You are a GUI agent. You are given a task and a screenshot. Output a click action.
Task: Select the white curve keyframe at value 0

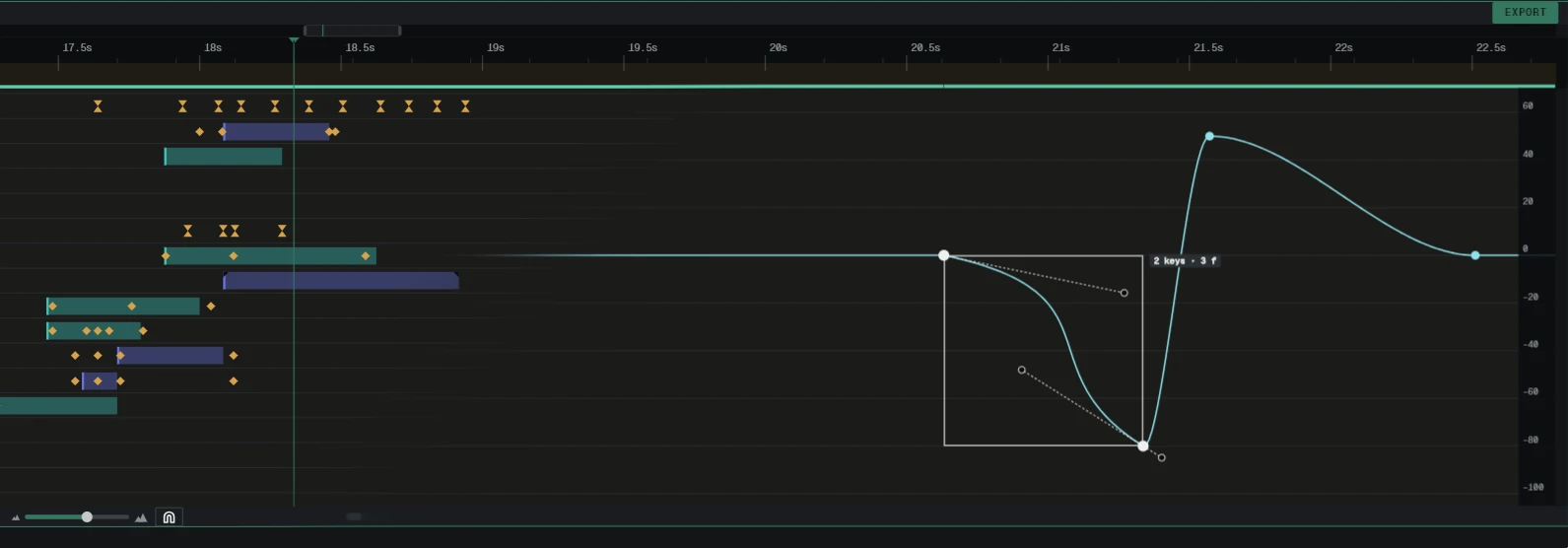[943, 255]
